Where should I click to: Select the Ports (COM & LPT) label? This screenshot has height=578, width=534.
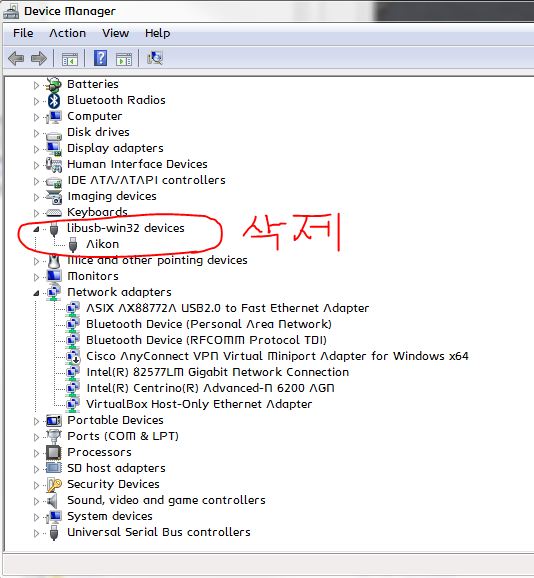(123, 436)
